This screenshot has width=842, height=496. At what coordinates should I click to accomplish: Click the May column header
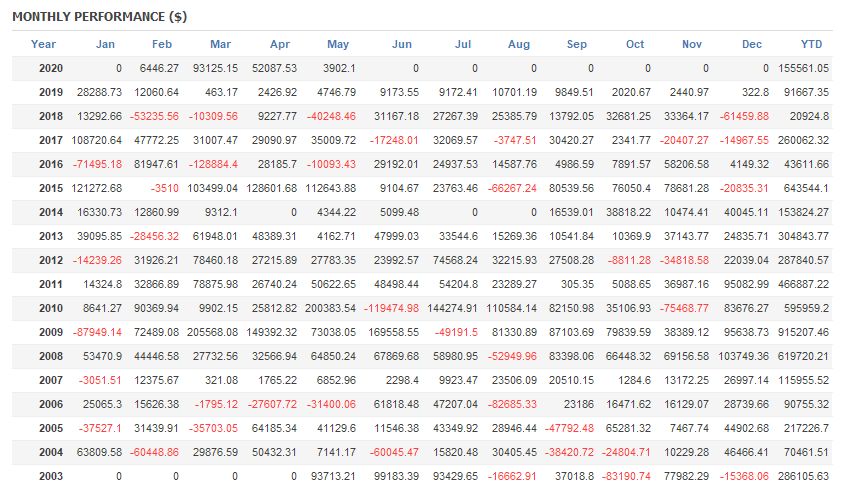[339, 44]
